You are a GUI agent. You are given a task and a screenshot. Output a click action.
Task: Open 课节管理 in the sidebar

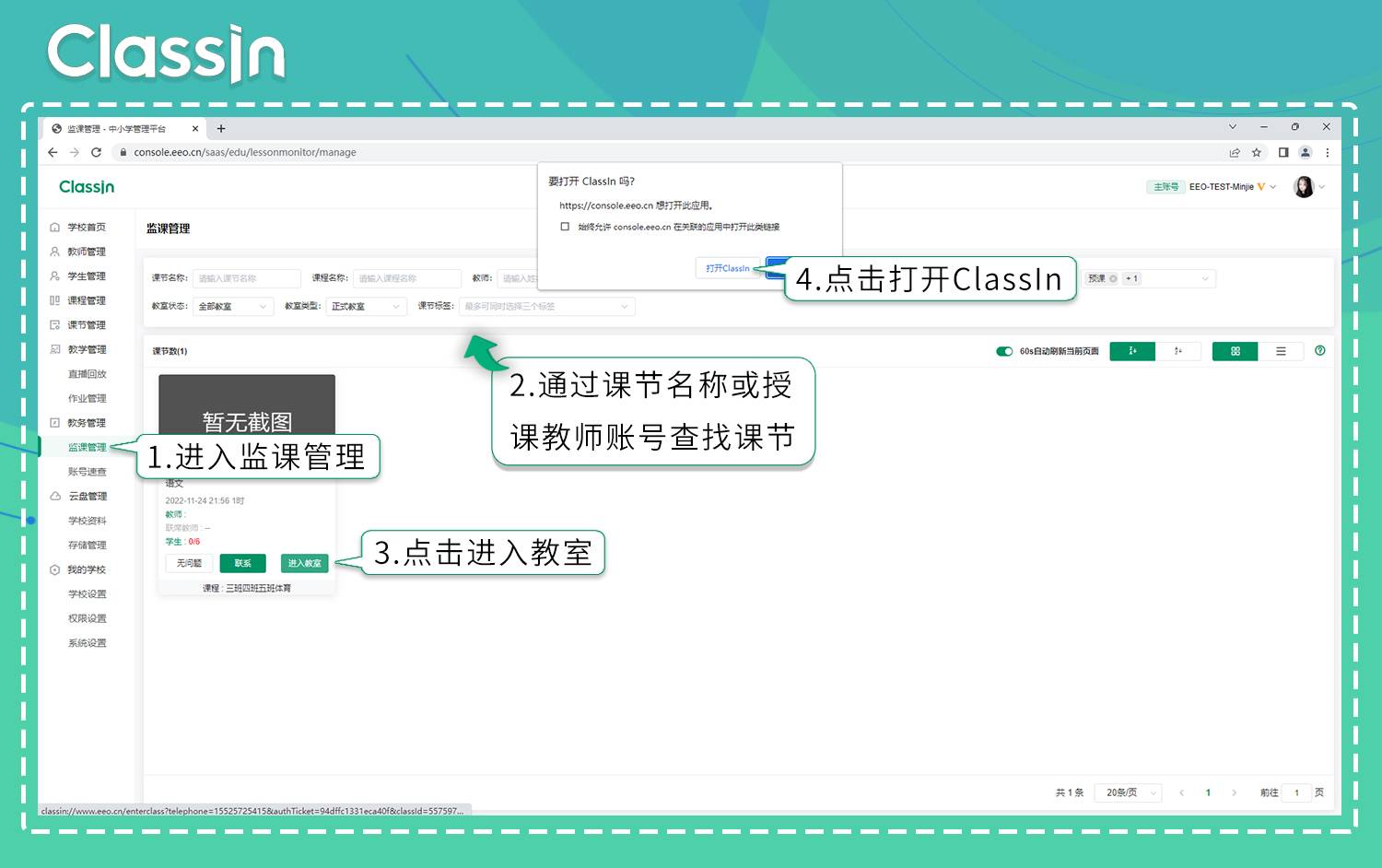tap(87, 324)
